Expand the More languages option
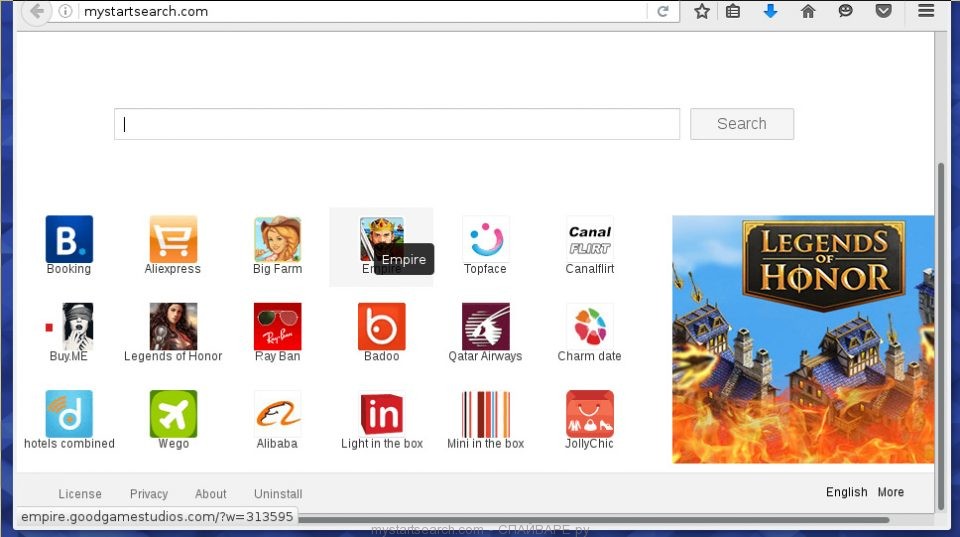 (x=890, y=492)
